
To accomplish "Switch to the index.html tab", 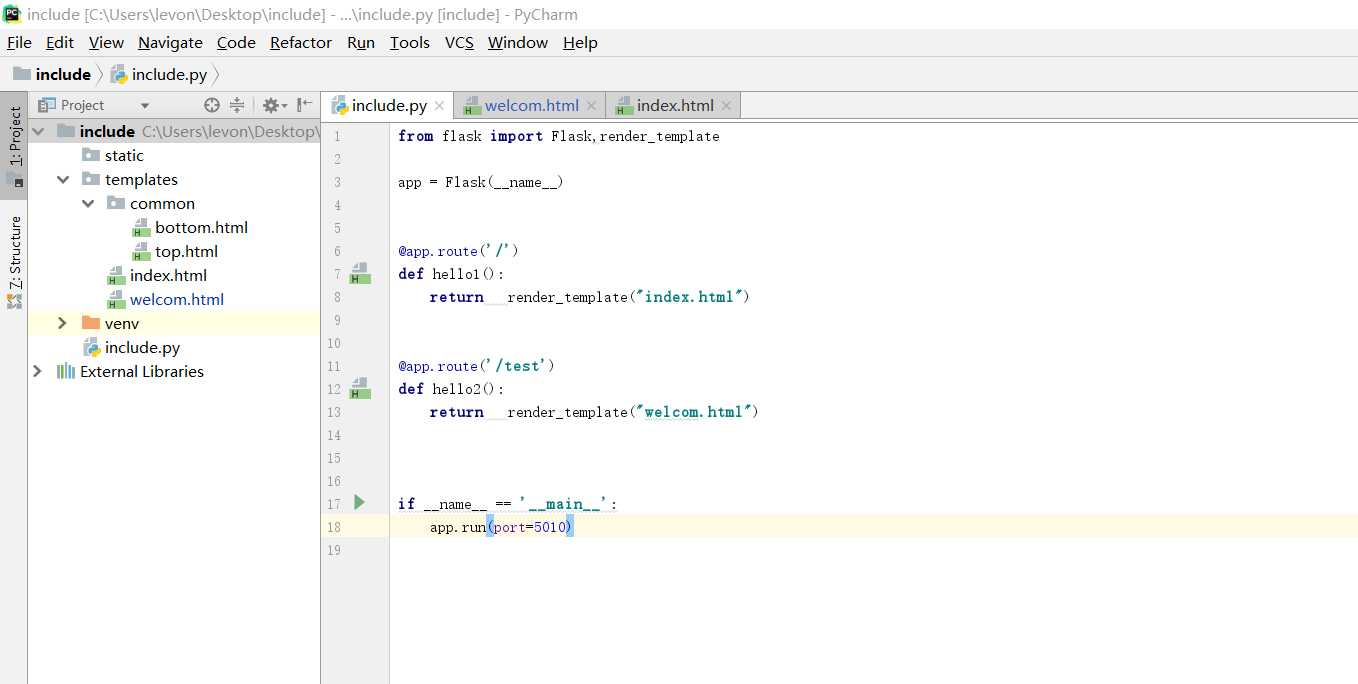I will (674, 105).
